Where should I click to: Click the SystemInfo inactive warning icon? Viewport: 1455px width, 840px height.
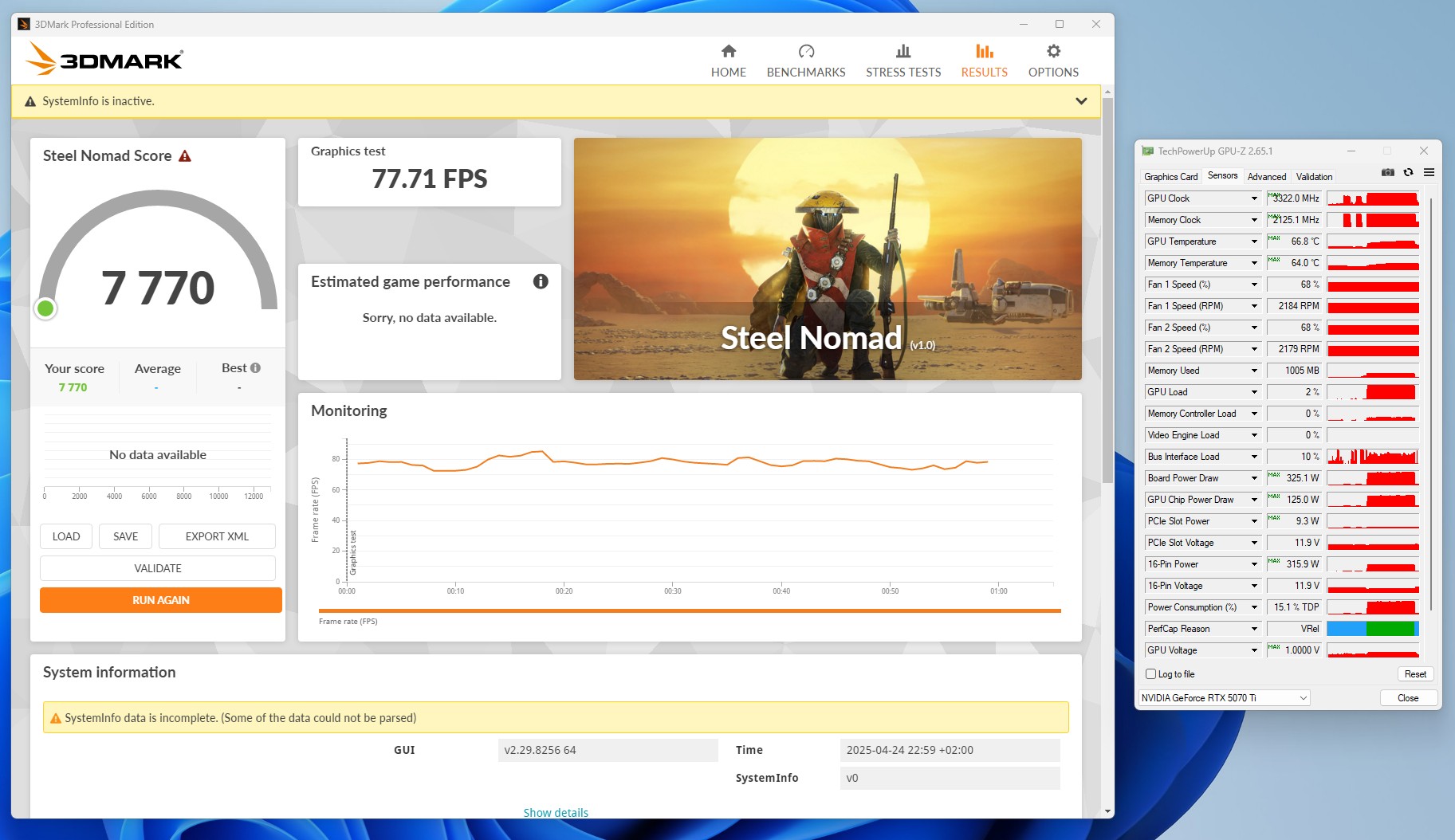coord(30,101)
